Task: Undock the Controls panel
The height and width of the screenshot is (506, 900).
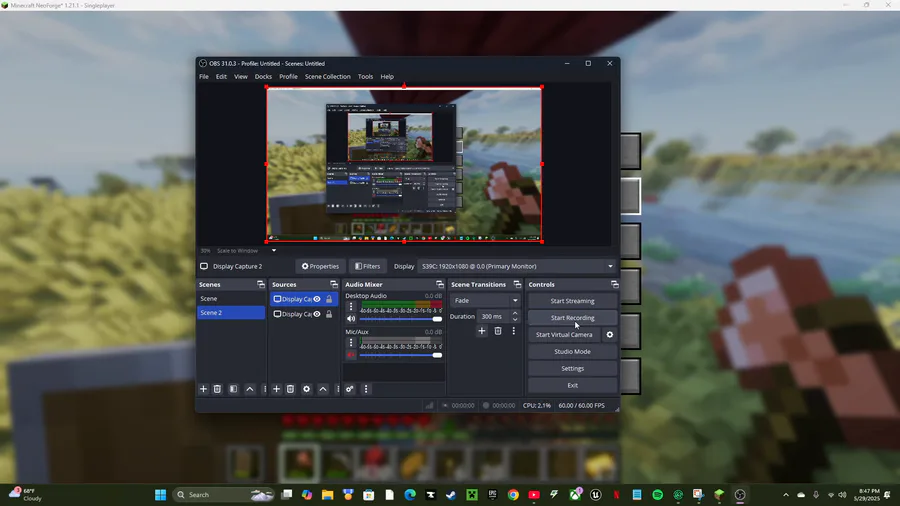Action: [x=615, y=285]
